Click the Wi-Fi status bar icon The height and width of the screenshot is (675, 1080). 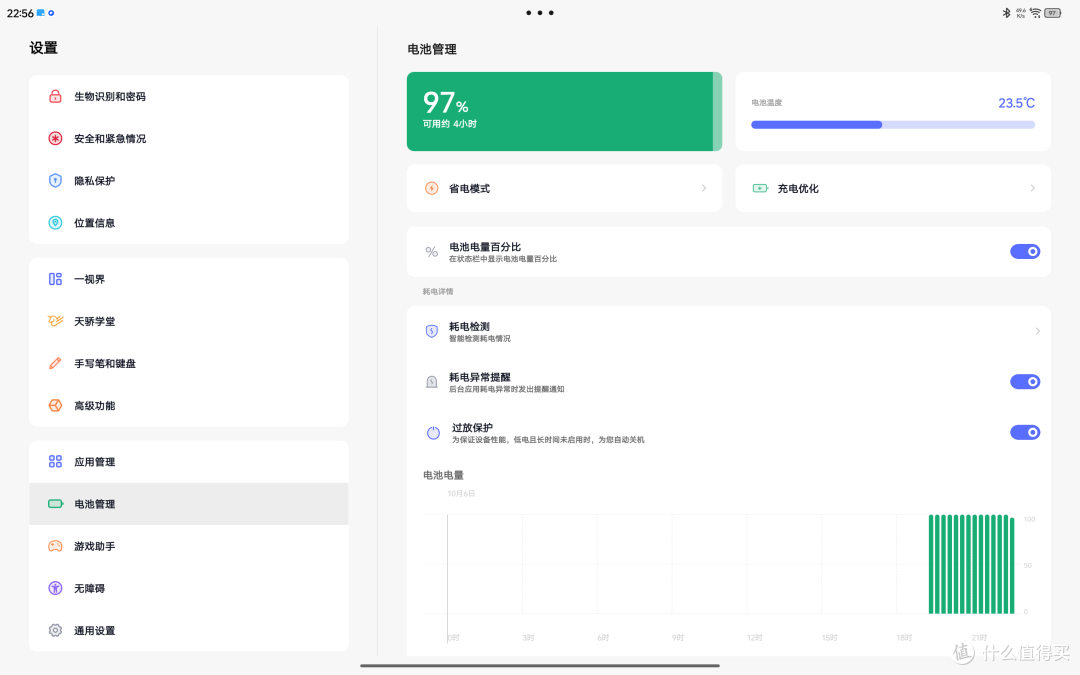[1036, 12]
